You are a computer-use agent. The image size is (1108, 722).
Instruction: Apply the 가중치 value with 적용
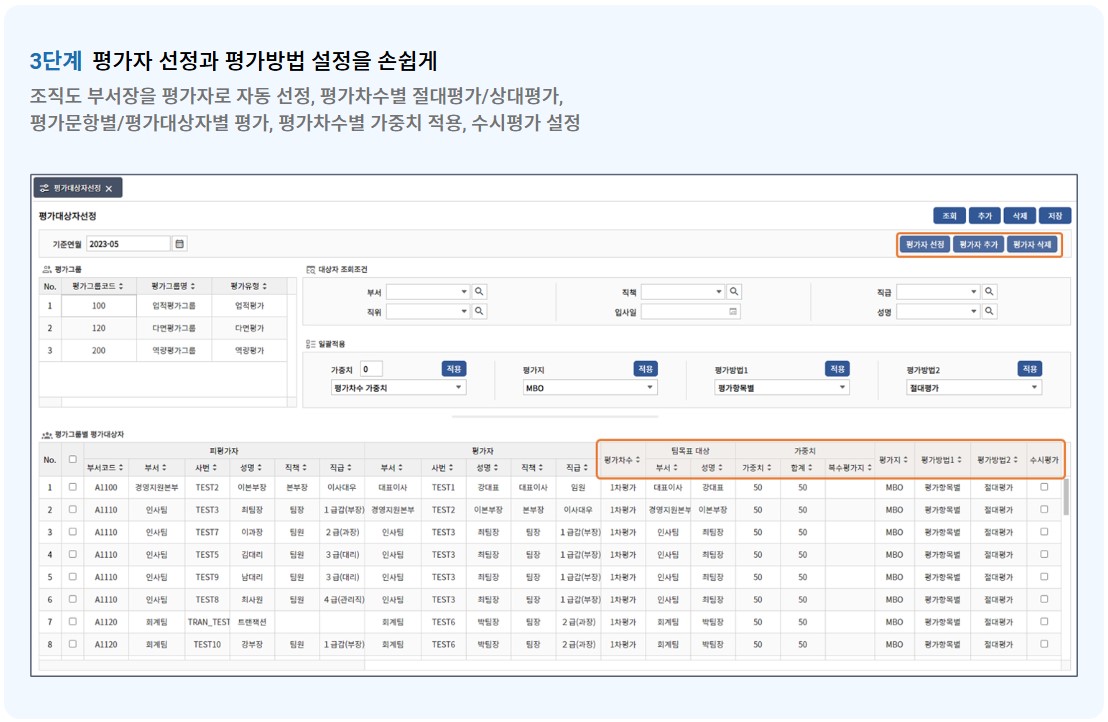click(x=454, y=369)
